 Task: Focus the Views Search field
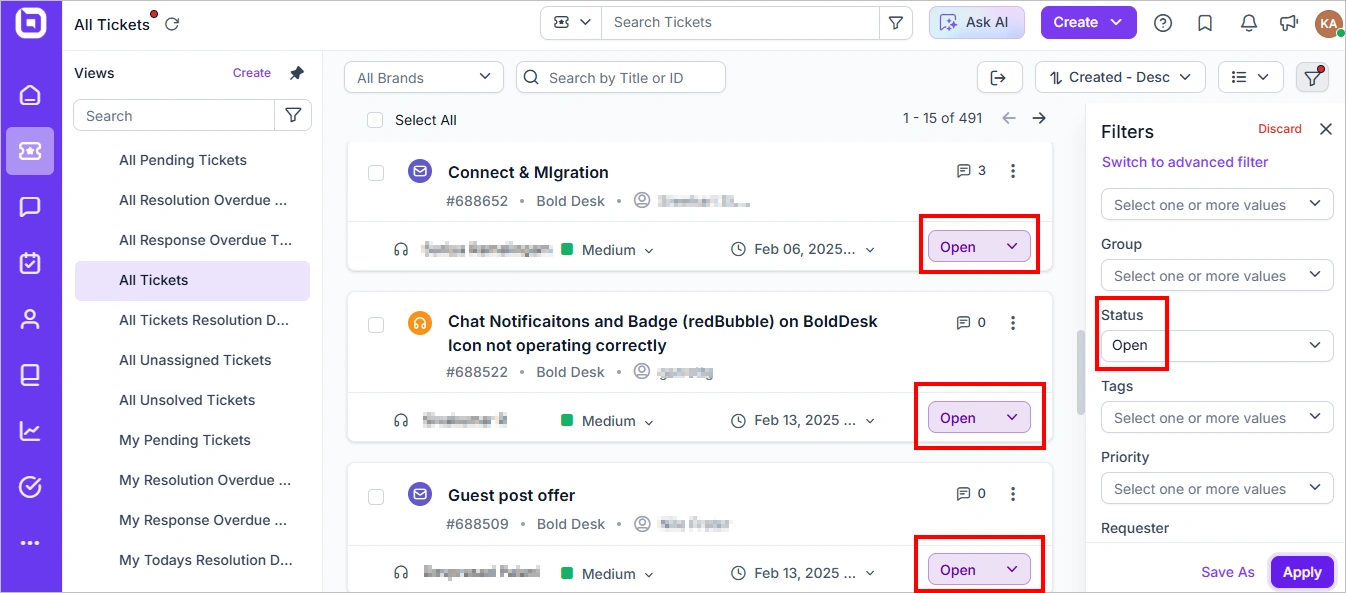(x=174, y=116)
